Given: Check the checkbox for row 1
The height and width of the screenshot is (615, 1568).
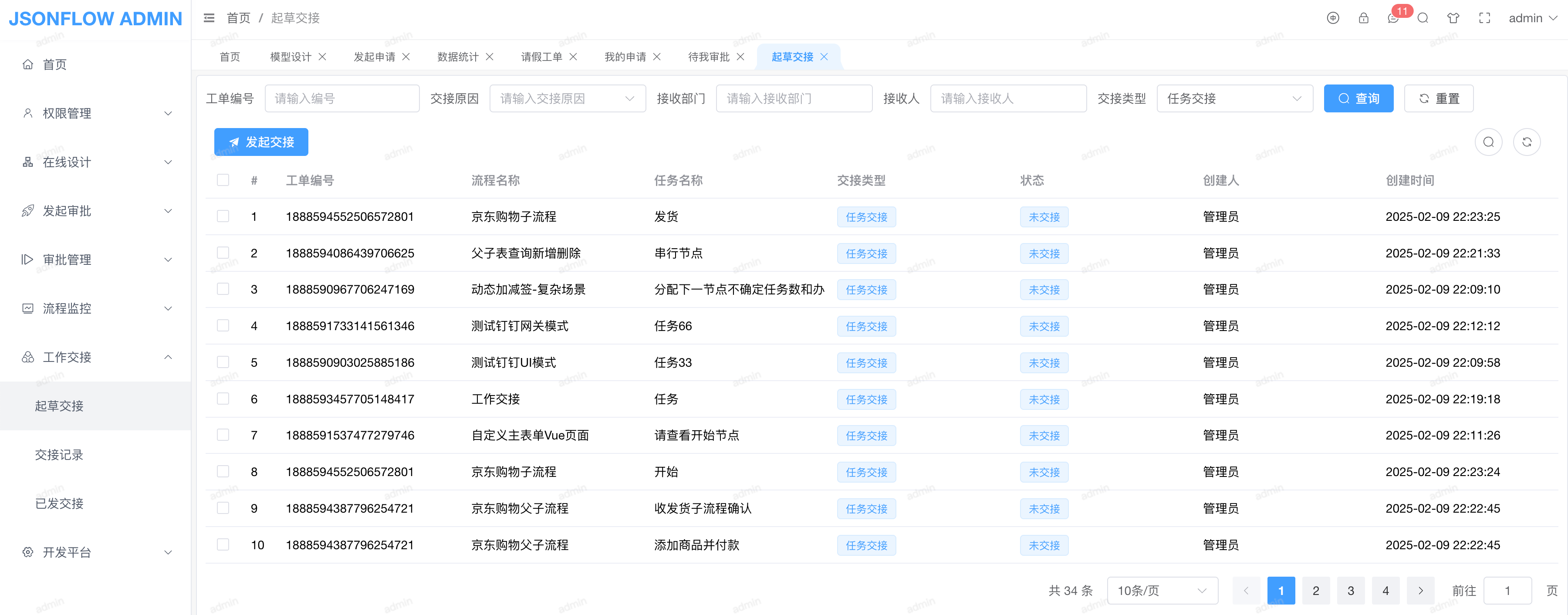Looking at the screenshot, I should point(223,216).
